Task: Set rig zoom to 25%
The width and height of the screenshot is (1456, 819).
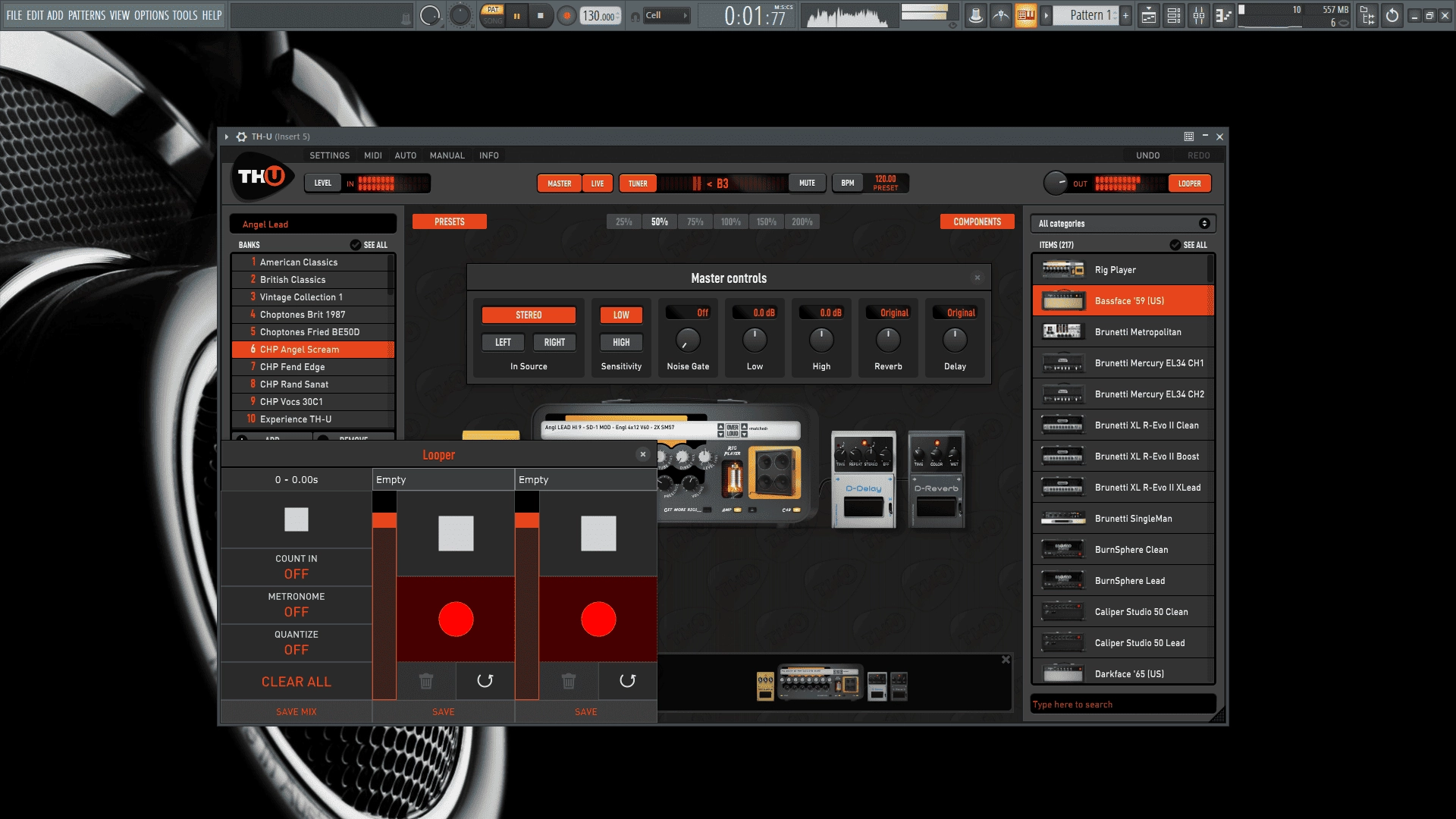Action: (x=624, y=221)
